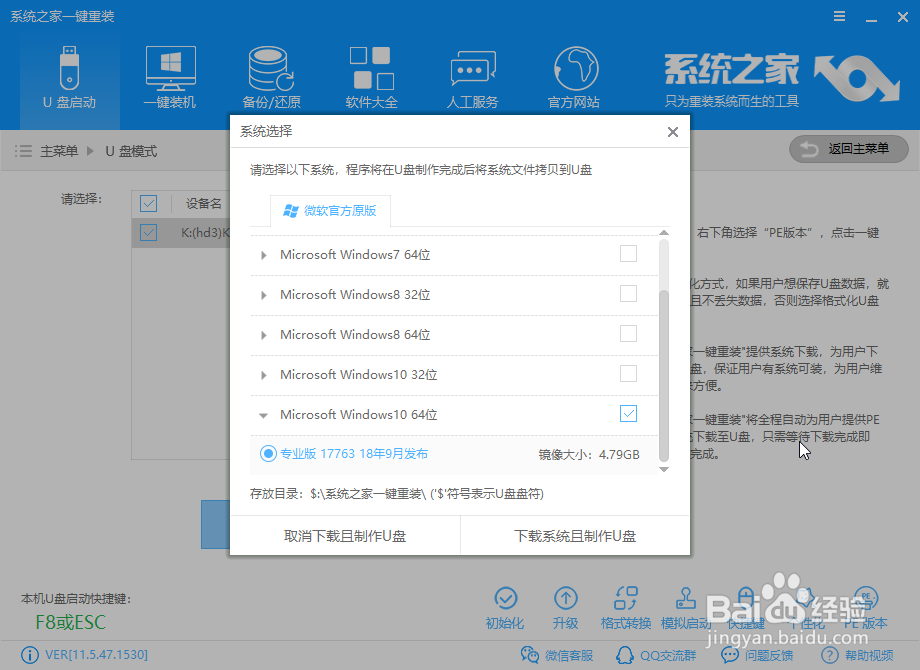
Task: Expand Microsoft Windows8 32位 entry
Action: 263,295
